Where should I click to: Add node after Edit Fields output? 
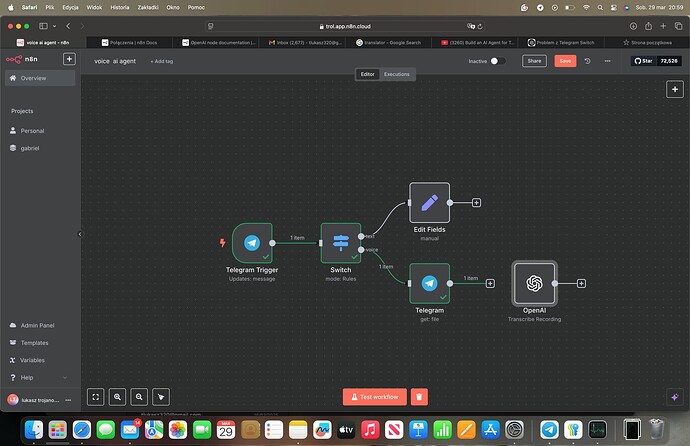tap(476, 203)
